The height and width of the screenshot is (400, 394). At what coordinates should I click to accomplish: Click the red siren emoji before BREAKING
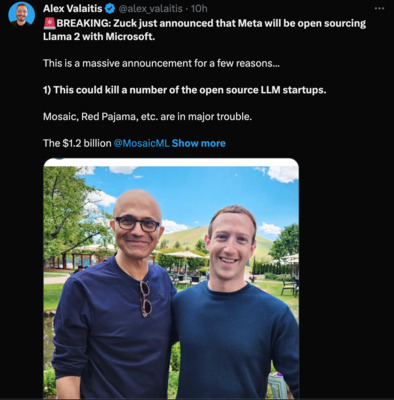click(x=49, y=23)
